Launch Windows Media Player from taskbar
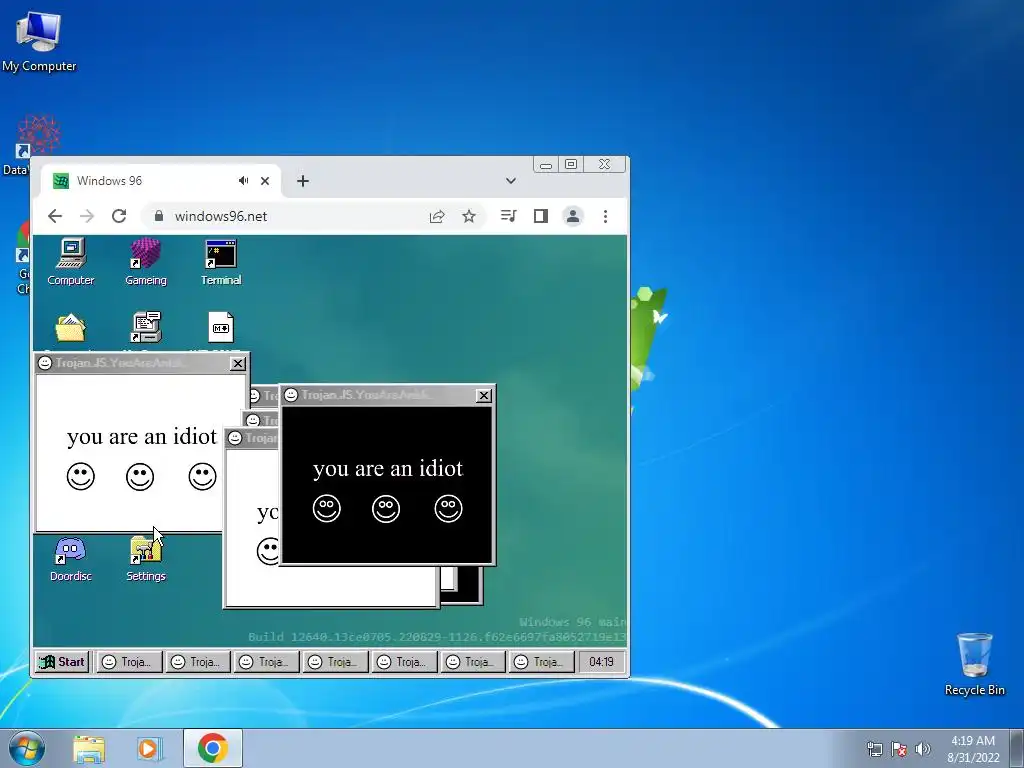Viewport: 1024px width, 768px height. pos(150,748)
